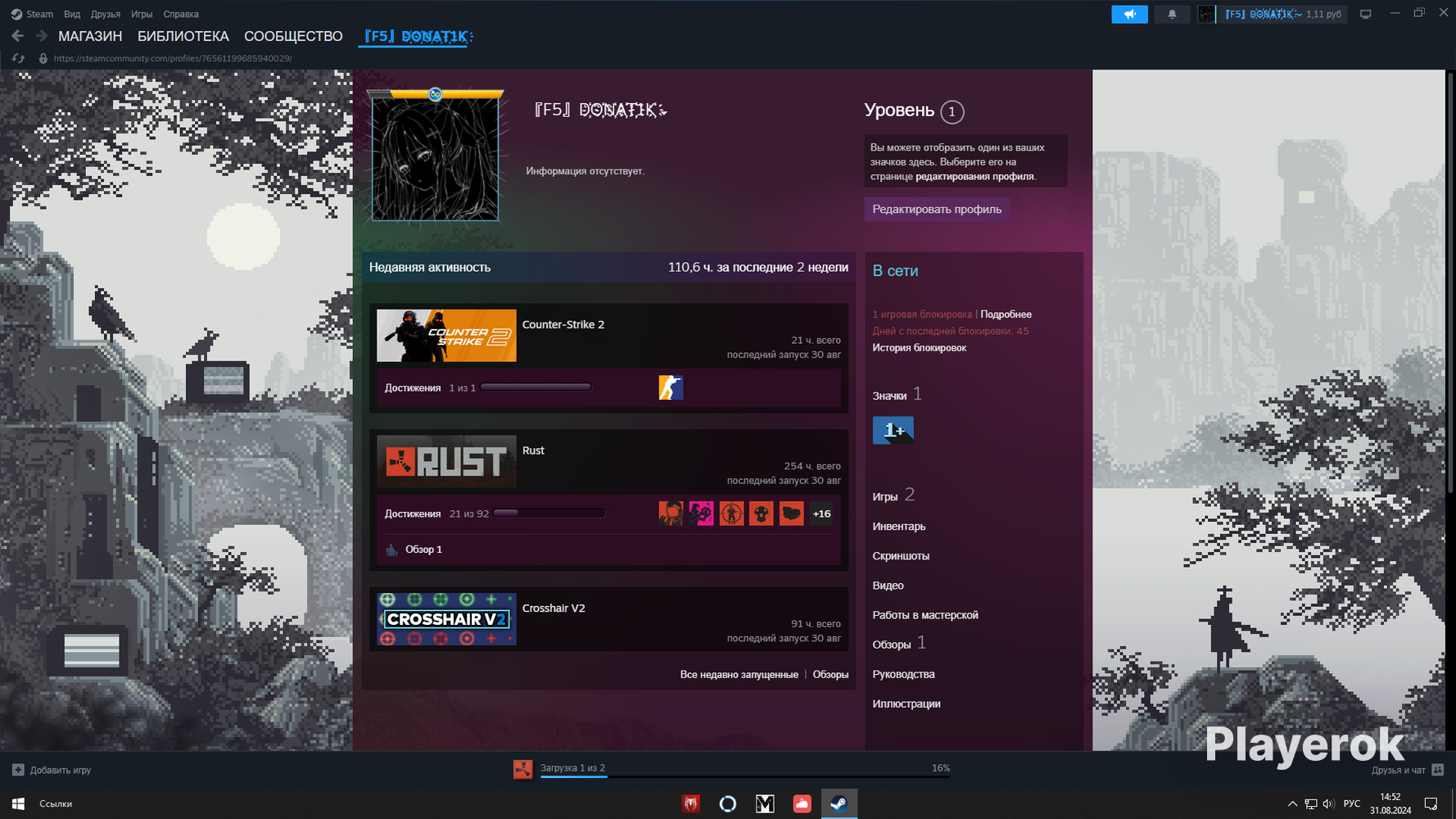1456x819 pixels.
Task: Open the История блокировок link
Action: tap(919, 347)
